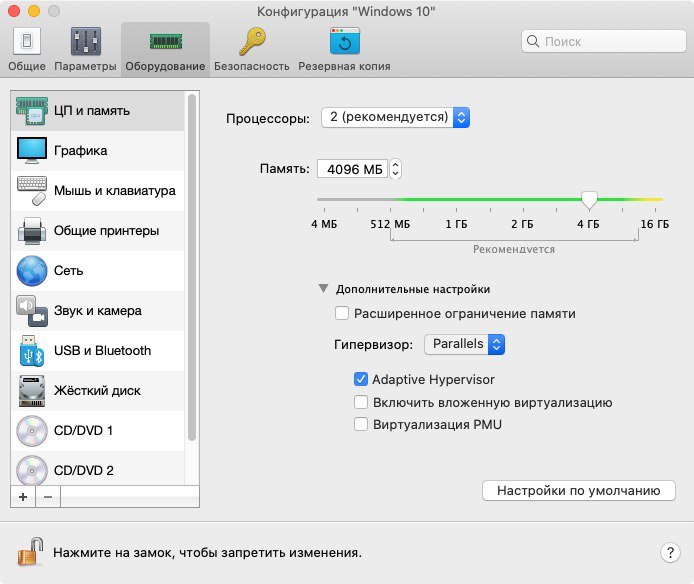Image resolution: width=694 pixels, height=584 pixels.
Task: Click the padlock icon to prevent changes
Action: [30, 552]
